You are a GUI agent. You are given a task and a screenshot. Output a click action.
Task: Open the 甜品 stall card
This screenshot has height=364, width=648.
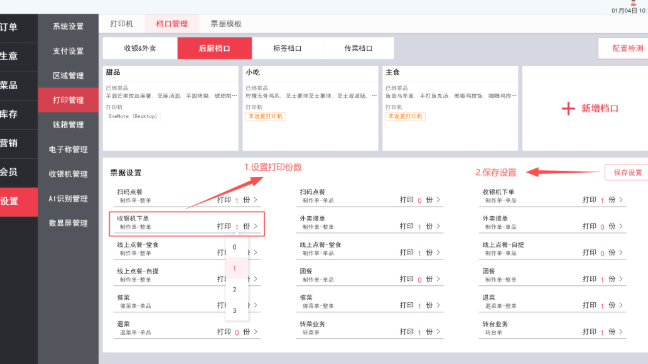171,108
